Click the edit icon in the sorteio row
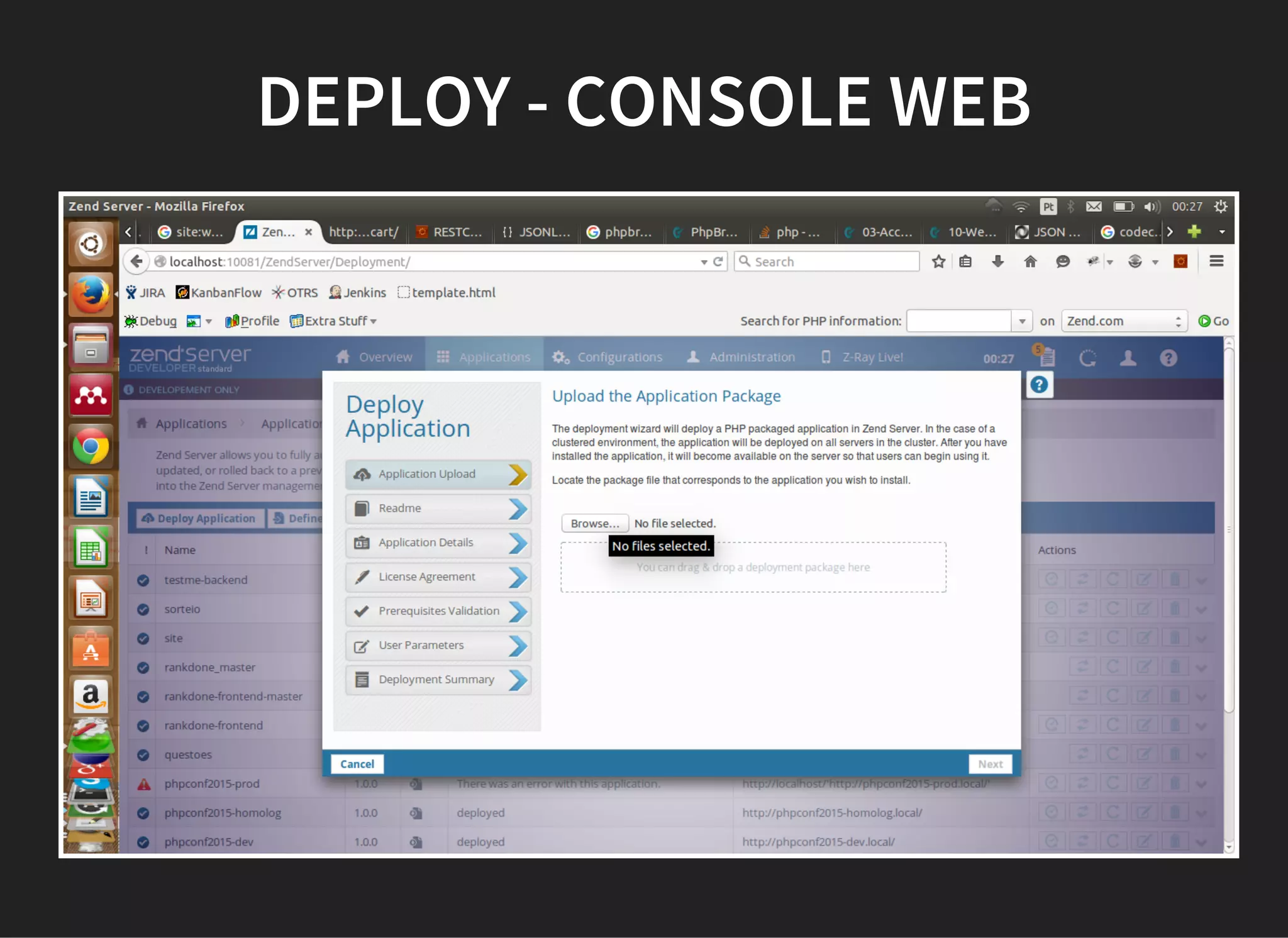The image size is (1288, 938). [1144, 609]
